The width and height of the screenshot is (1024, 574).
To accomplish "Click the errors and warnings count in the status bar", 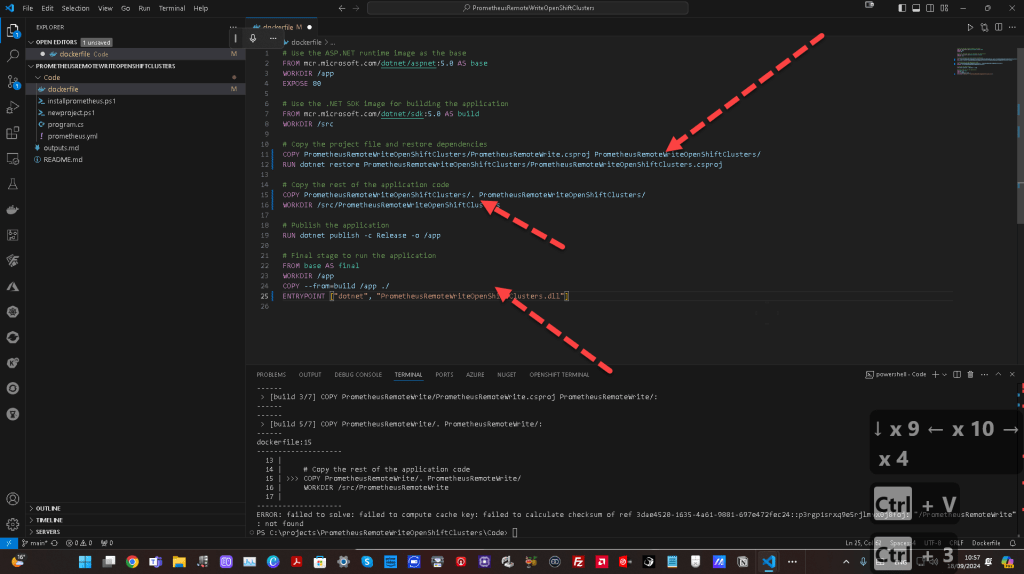I will (80, 543).
